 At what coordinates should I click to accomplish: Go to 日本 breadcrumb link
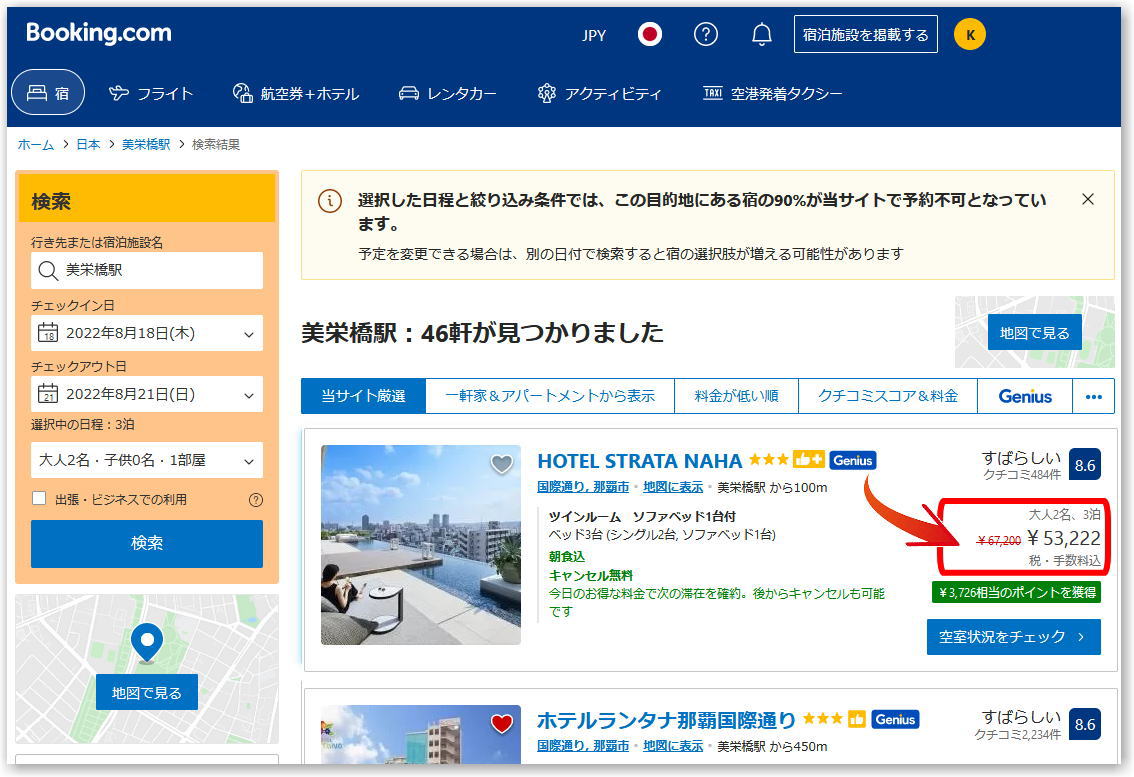click(88, 145)
